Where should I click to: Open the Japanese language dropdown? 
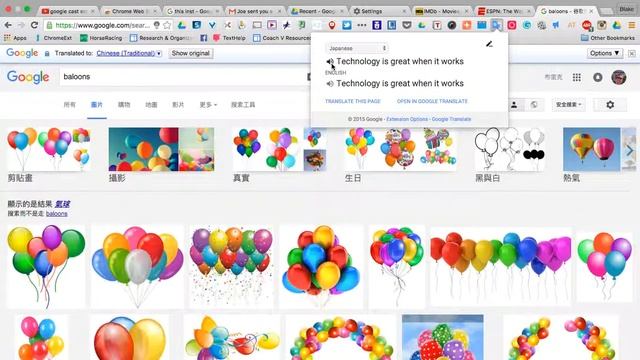[x=356, y=48]
